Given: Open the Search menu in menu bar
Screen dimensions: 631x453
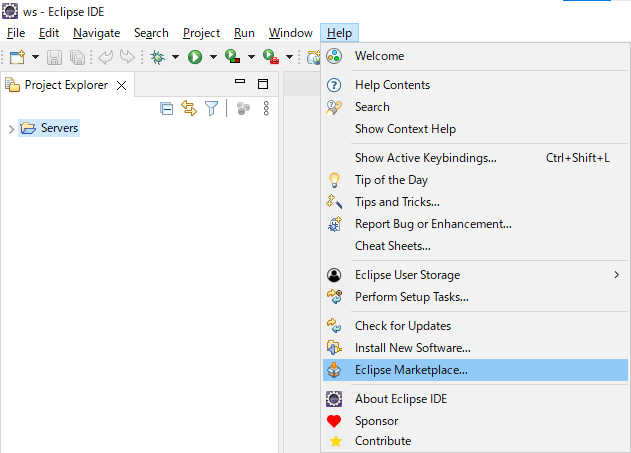Looking at the screenshot, I should (x=151, y=33).
